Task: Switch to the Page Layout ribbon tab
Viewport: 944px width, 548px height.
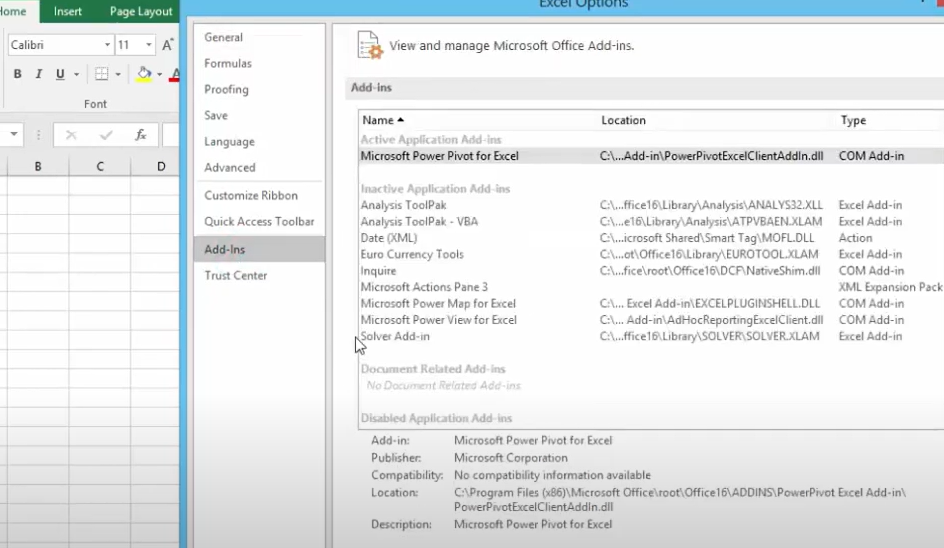Action: coord(141,11)
